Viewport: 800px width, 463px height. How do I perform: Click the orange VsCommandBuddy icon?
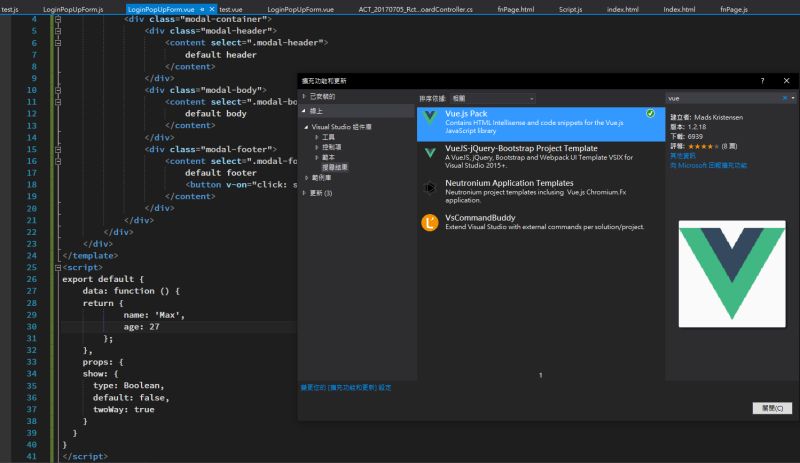pos(430,223)
